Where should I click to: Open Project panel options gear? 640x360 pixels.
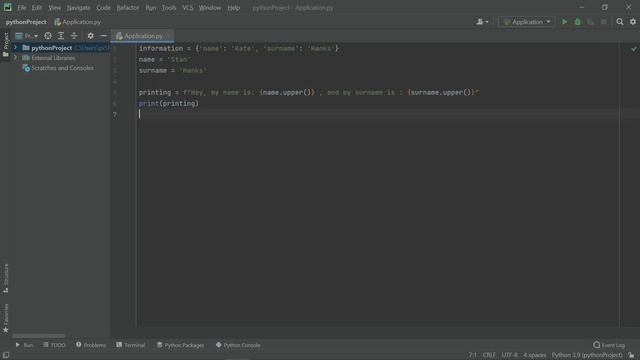[91, 36]
